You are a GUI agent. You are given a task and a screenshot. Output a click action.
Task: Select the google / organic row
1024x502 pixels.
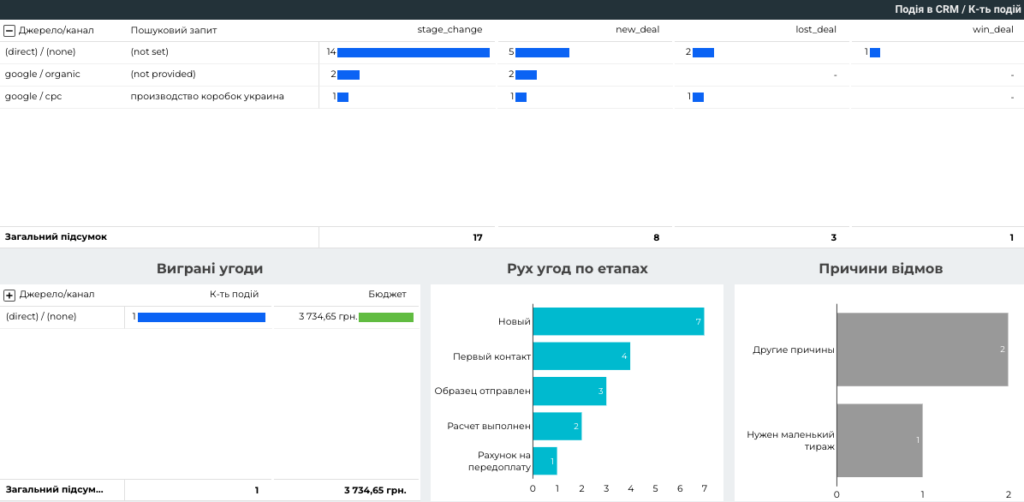tap(42, 74)
